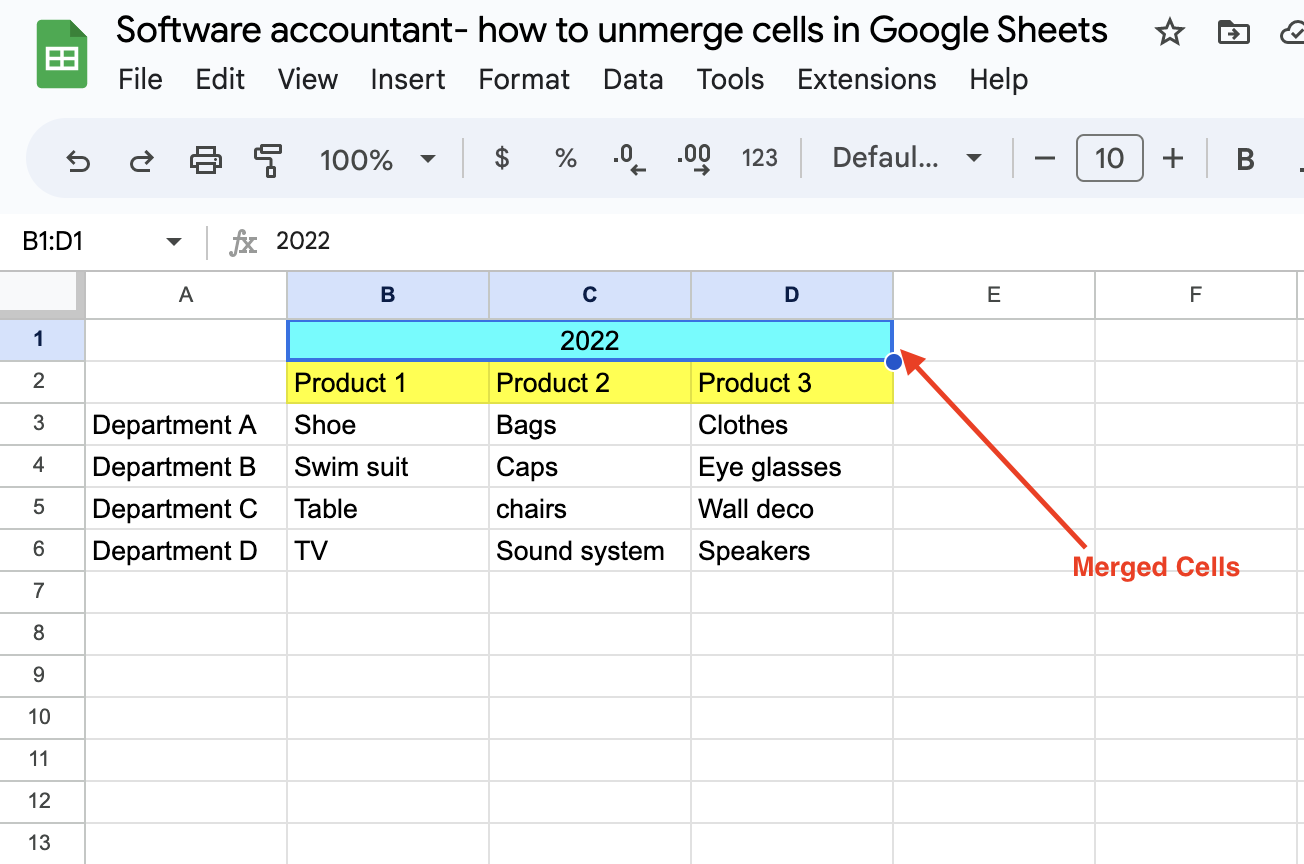
Task: Format as percent
Action: 566,158
